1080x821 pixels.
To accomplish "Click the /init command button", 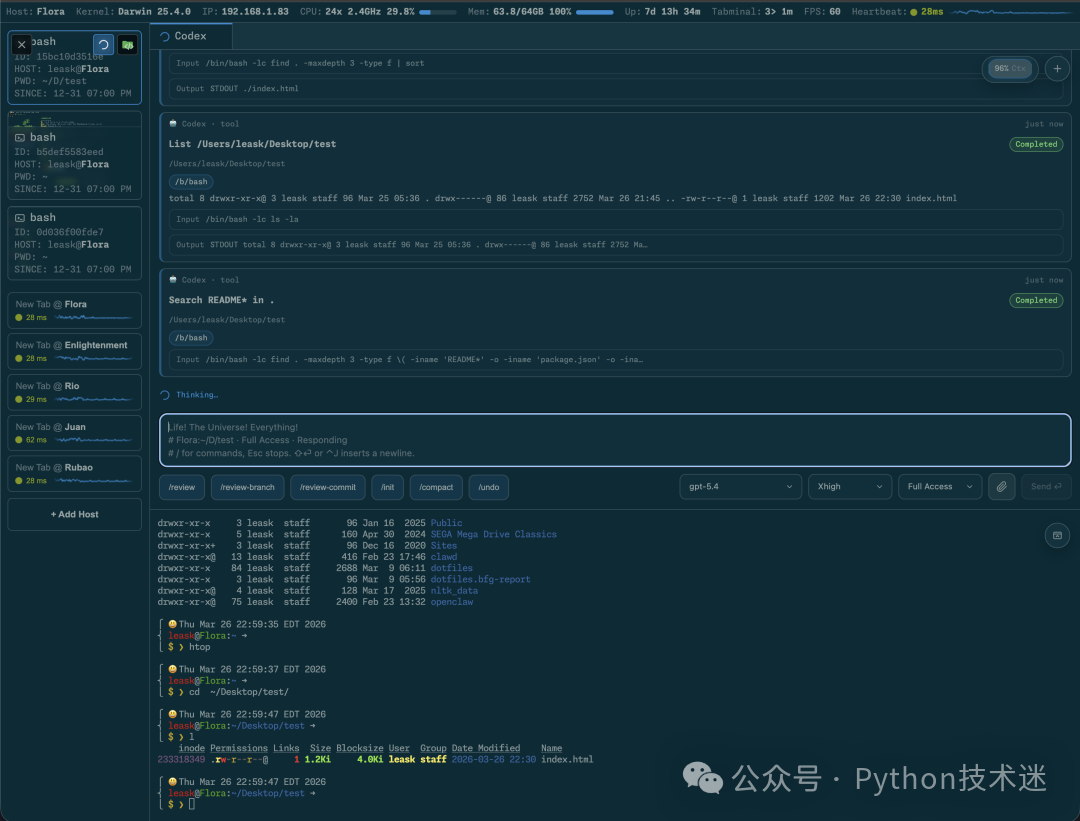I will 388,487.
